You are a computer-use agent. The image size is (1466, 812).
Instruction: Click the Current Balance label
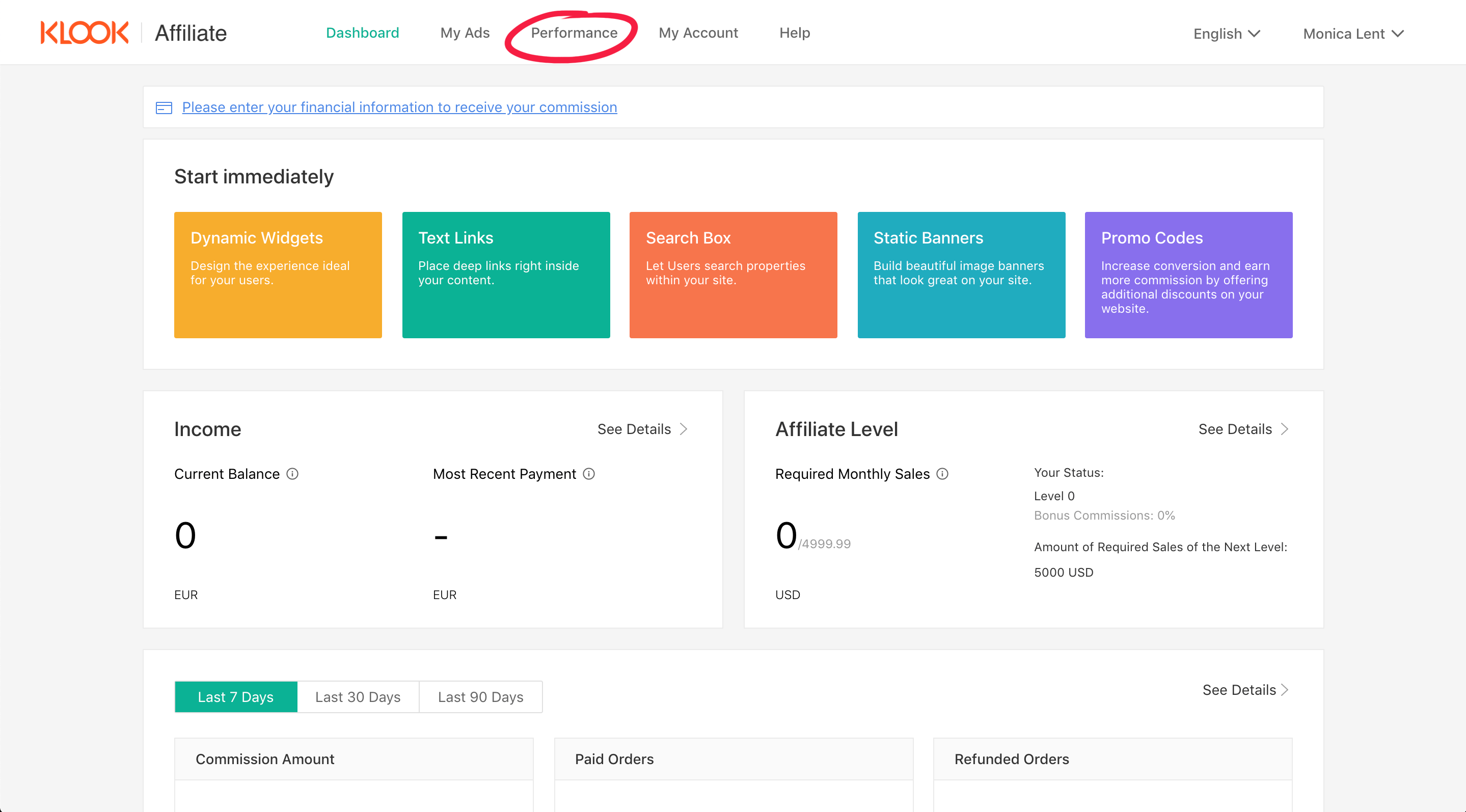(x=227, y=474)
